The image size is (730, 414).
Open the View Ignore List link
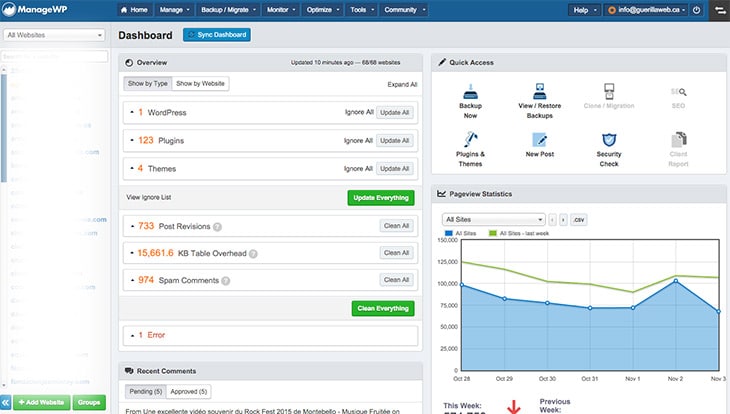[x=149, y=197]
